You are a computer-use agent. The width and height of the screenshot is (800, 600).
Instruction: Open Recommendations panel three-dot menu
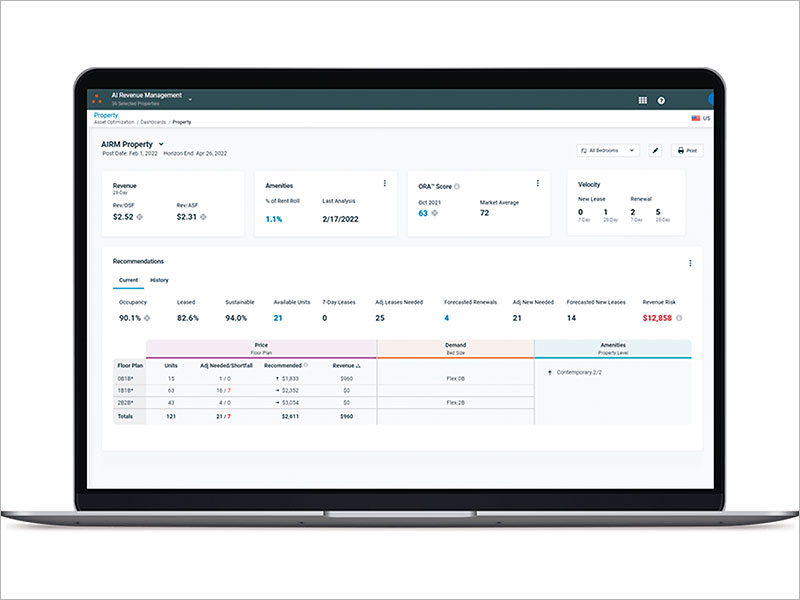[690, 263]
